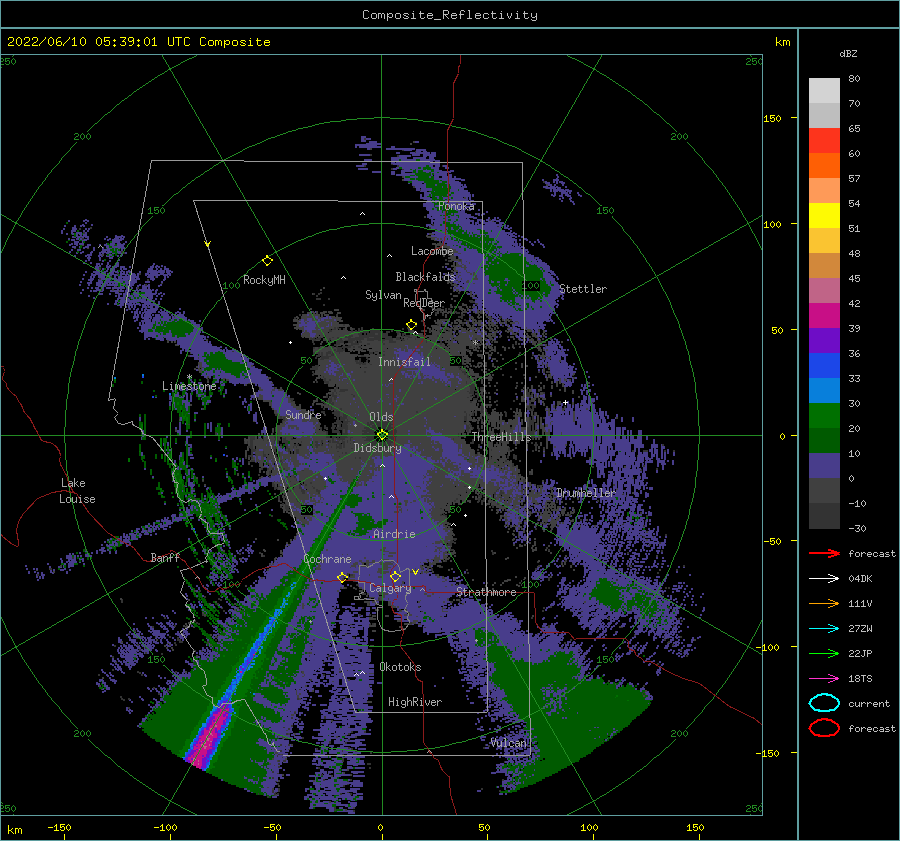Select the yellow 54 dBZ swatch
Viewport: 900px width, 841px height.
click(824, 215)
